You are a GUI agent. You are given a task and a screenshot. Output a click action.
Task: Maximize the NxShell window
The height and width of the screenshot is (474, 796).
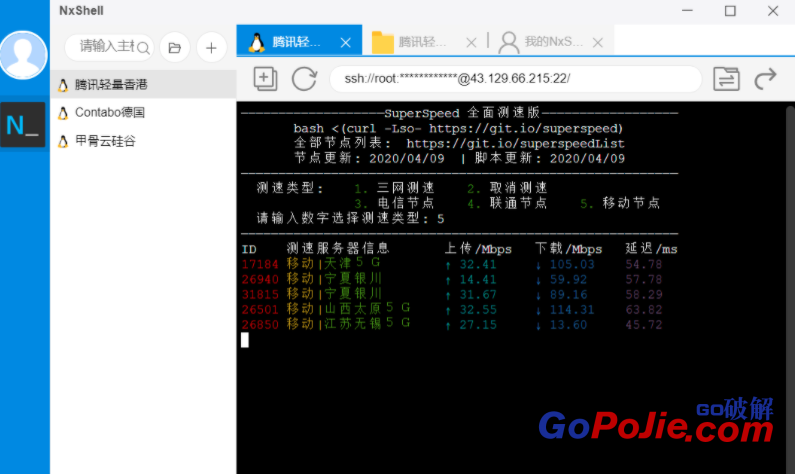tap(730, 11)
